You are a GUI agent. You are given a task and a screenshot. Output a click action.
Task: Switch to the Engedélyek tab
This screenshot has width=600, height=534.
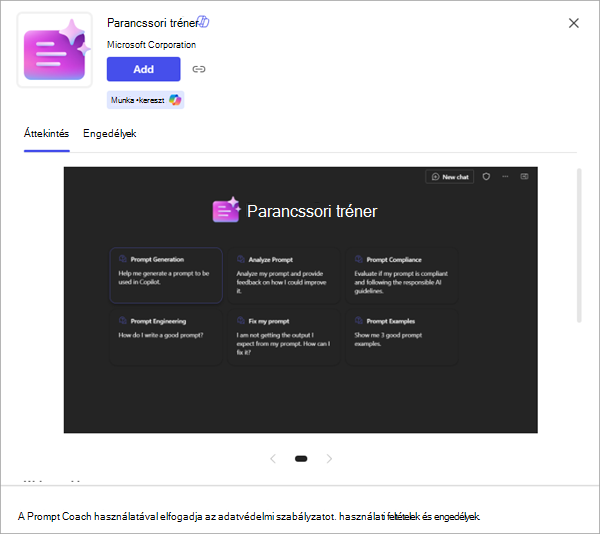tap(110, 134)
